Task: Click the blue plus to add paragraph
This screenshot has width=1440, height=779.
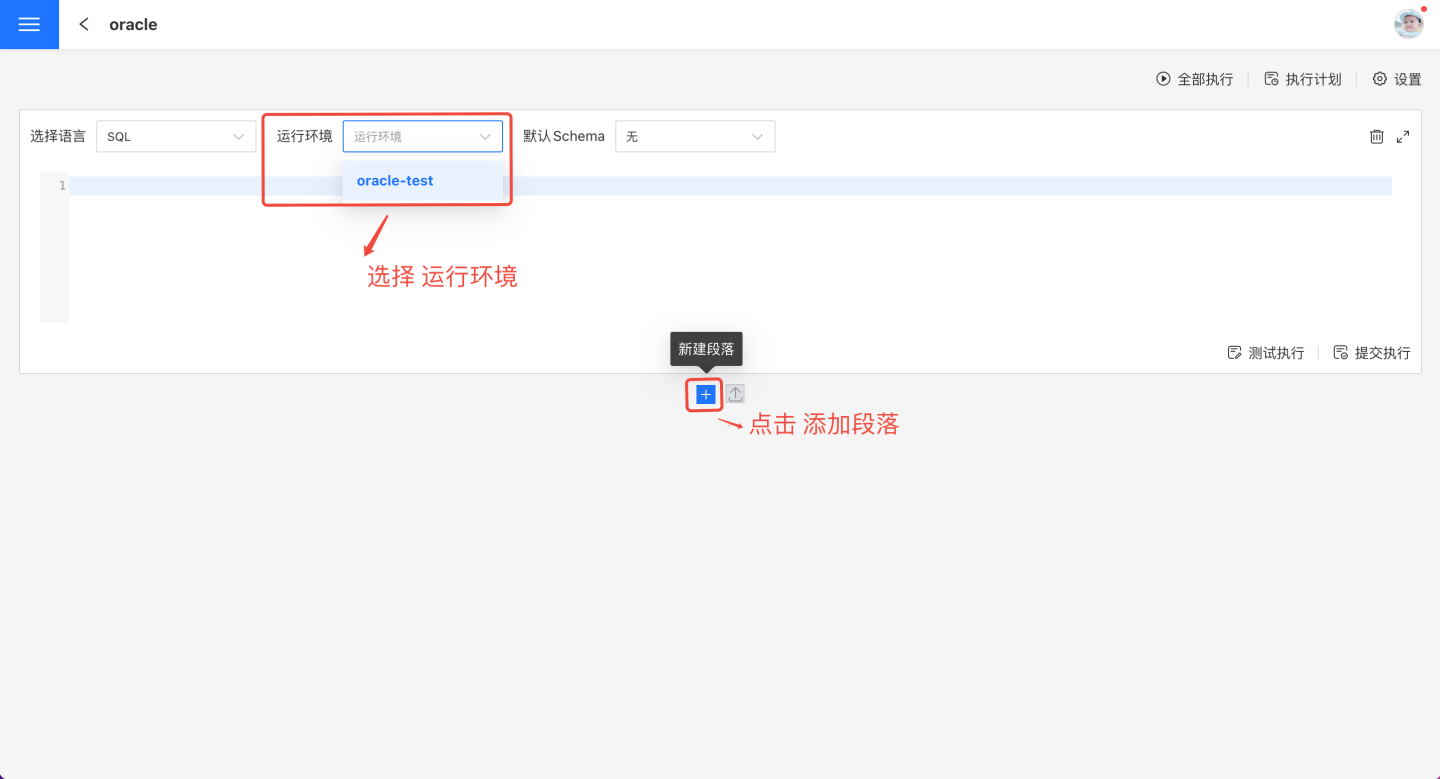Action: 705,395
